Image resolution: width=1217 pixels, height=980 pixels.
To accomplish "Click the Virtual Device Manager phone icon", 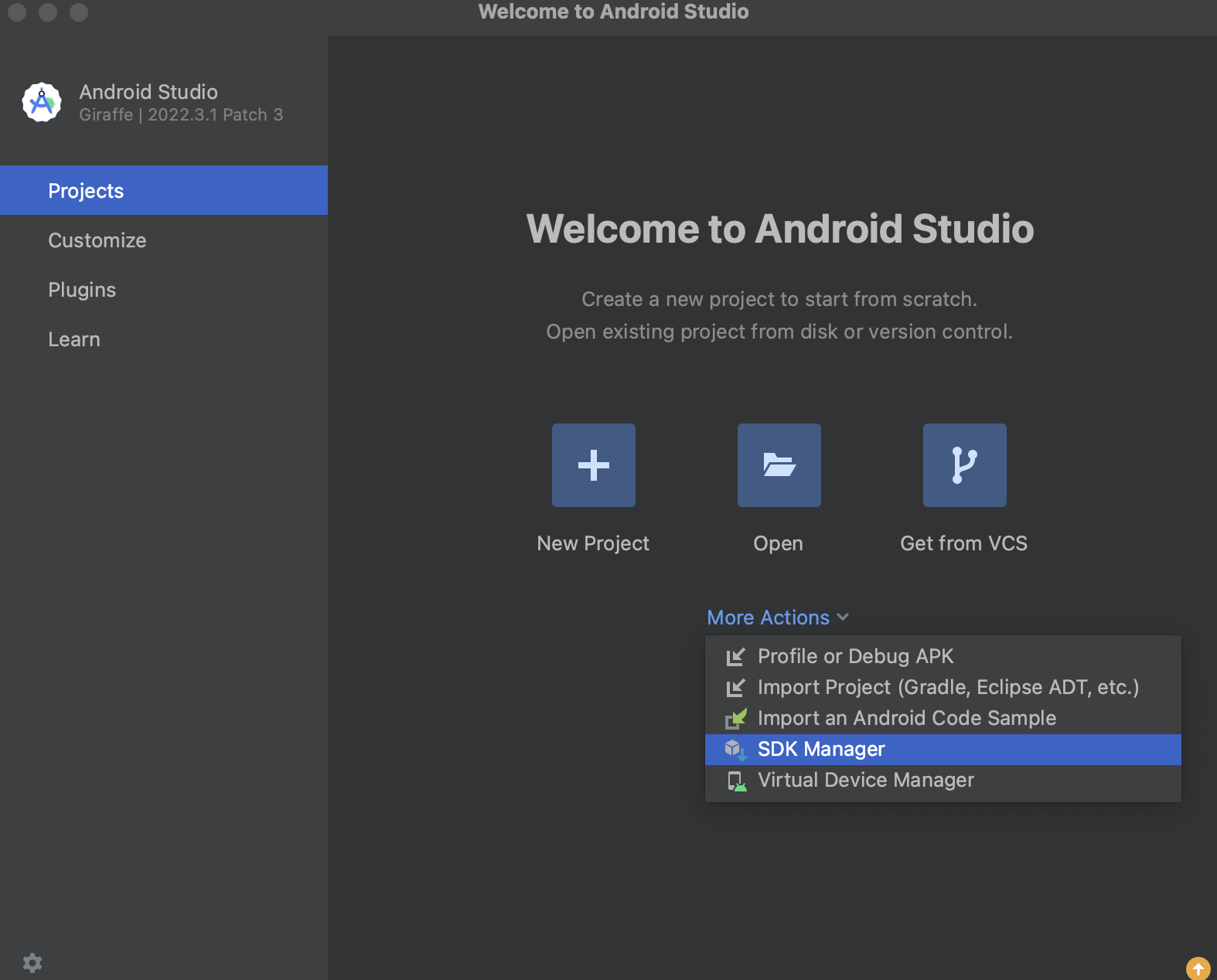I will point(736,781).
